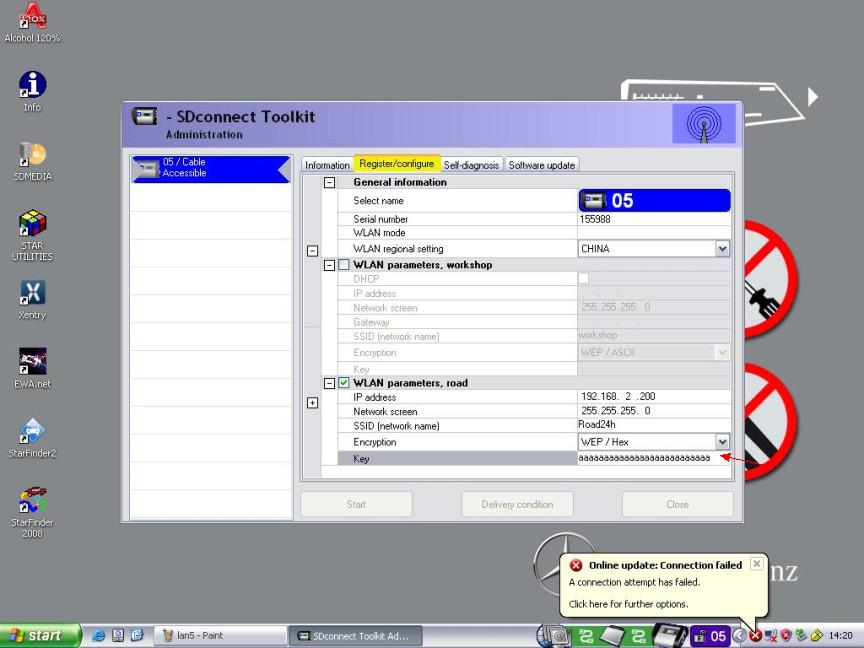Collapse the General information section
Viewport: 864px width, 648px height.
[x=329, y=182]
